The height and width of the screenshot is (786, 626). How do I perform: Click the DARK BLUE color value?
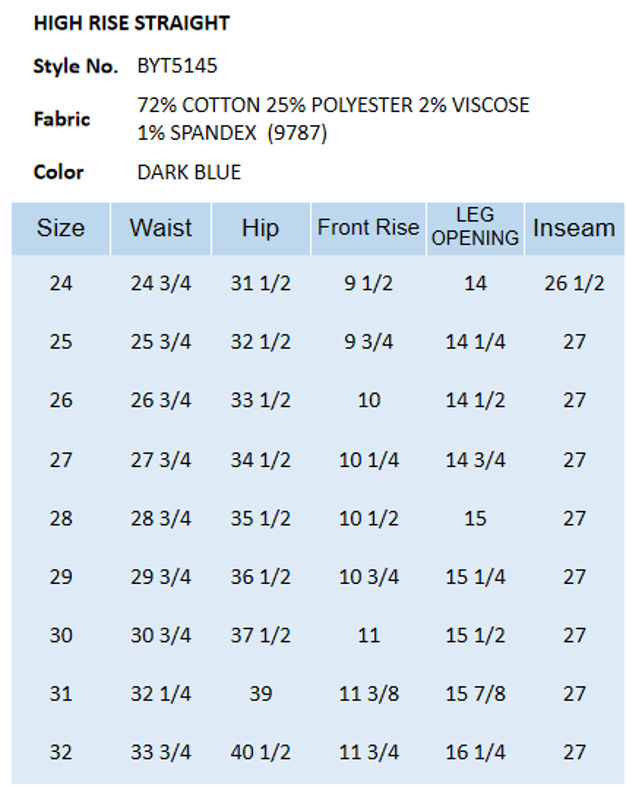point(189,172)
